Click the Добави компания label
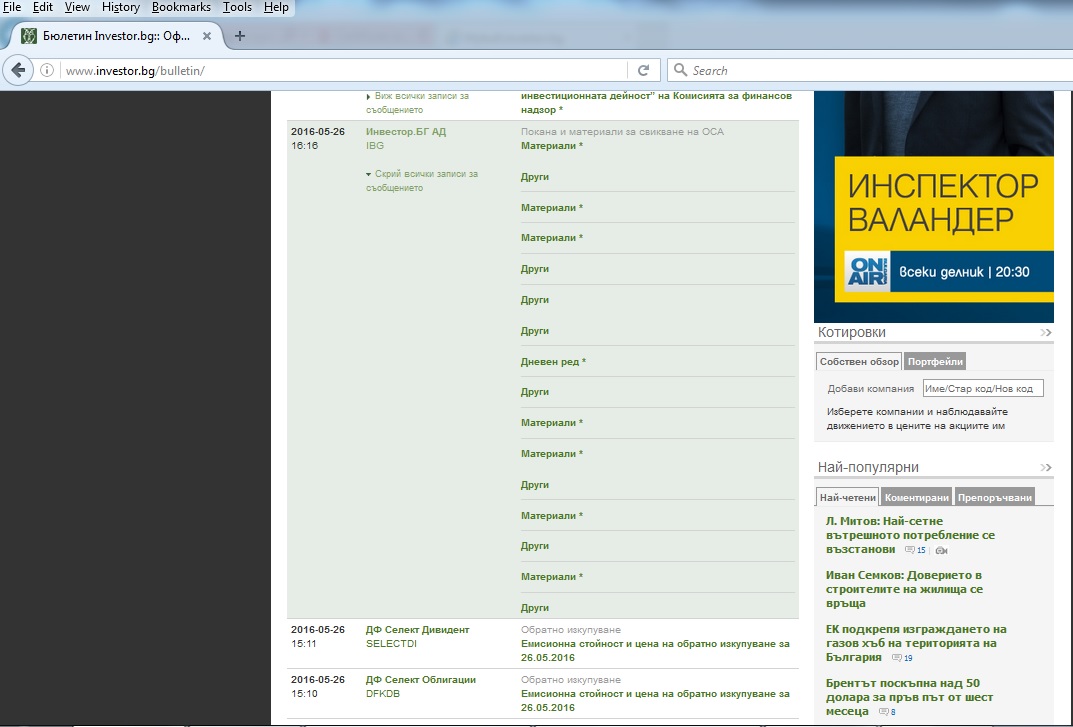 tap(870, 389)
